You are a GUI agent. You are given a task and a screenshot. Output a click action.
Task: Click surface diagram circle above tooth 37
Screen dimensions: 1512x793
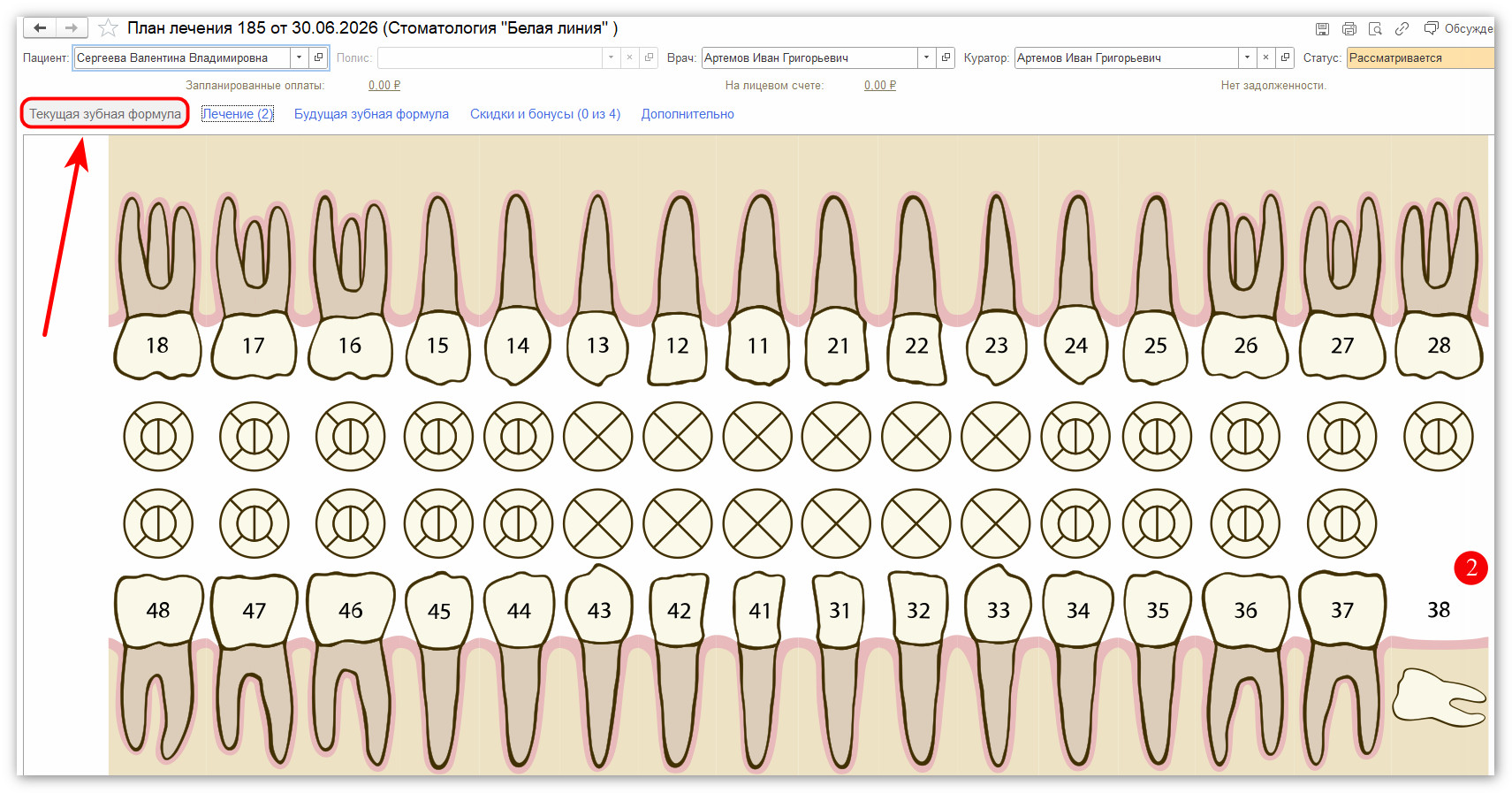pos(1342,524)
